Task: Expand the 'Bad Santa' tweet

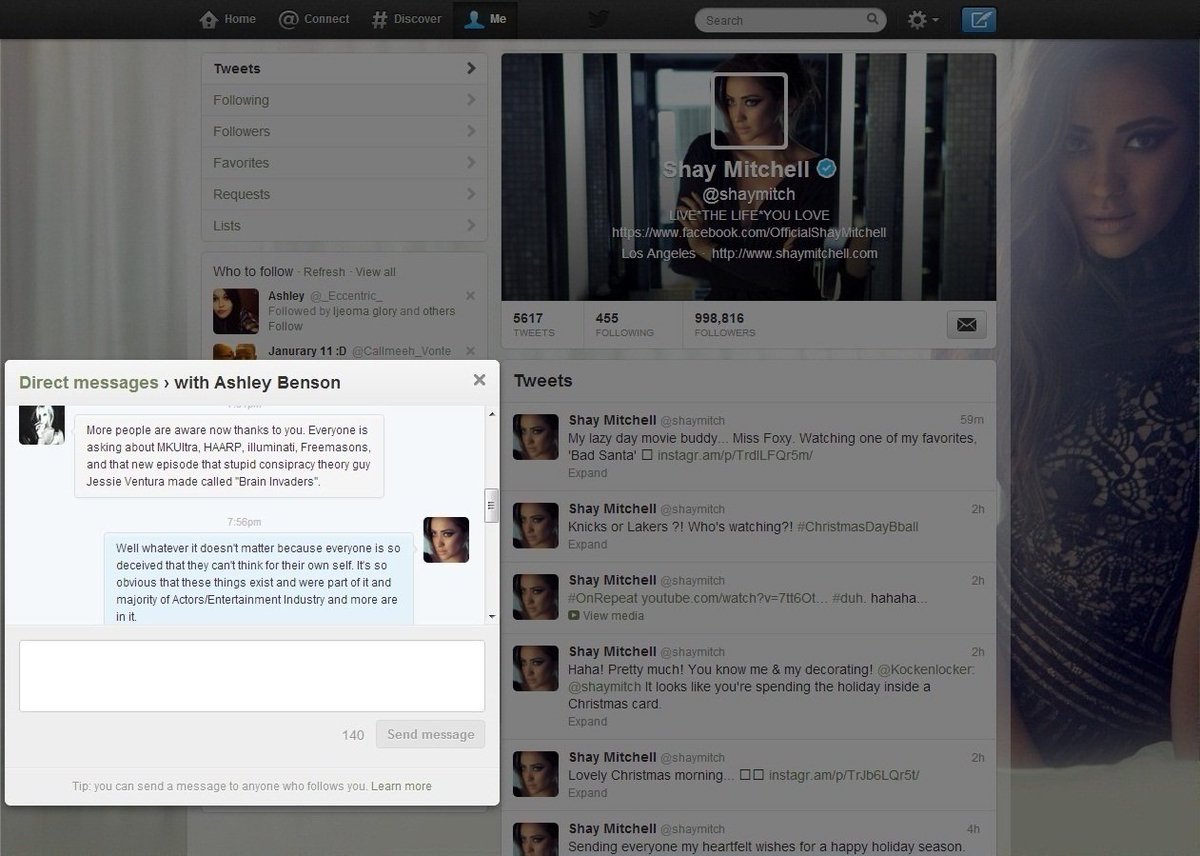Action: 587,473
